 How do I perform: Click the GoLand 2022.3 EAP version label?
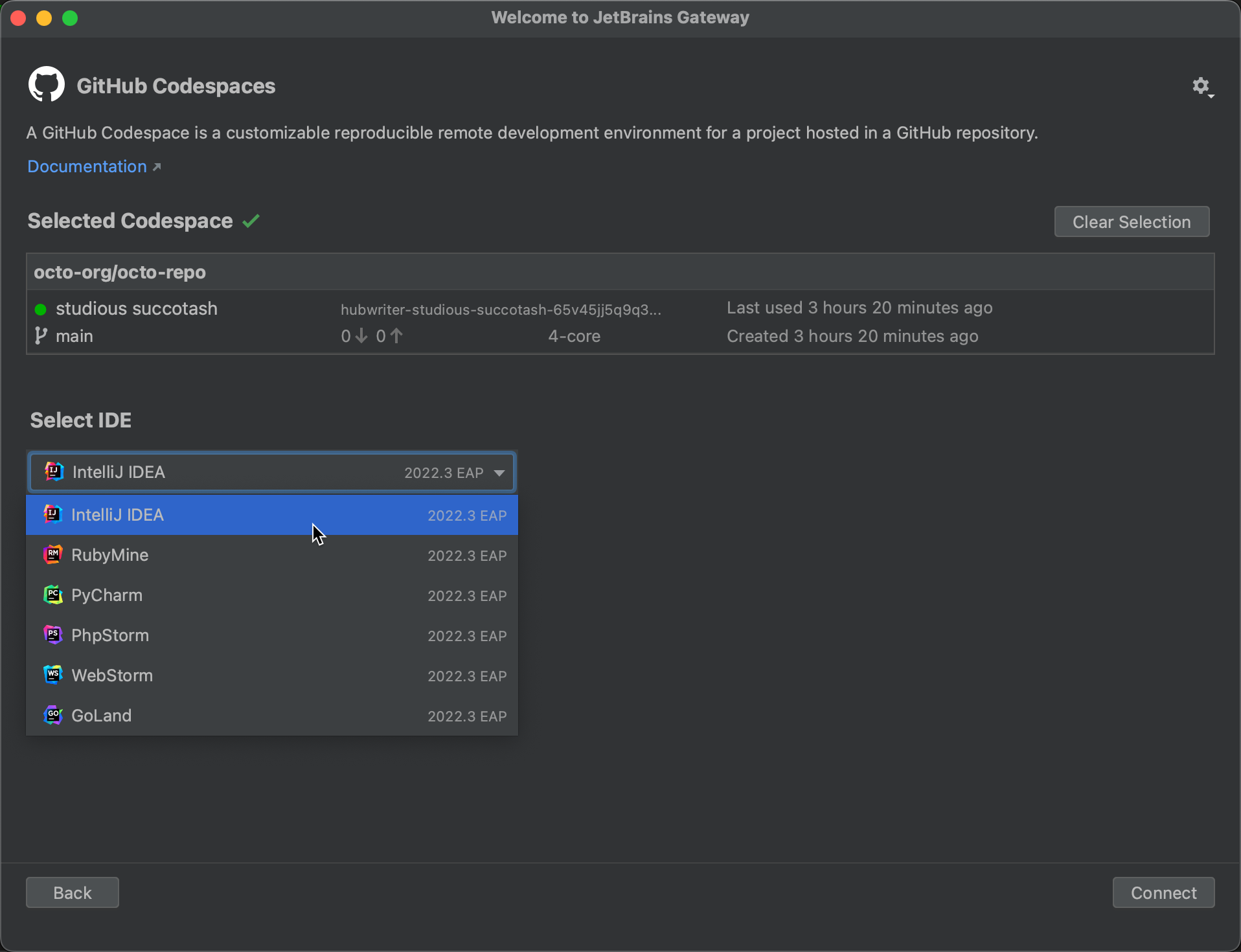pos(467,716)
